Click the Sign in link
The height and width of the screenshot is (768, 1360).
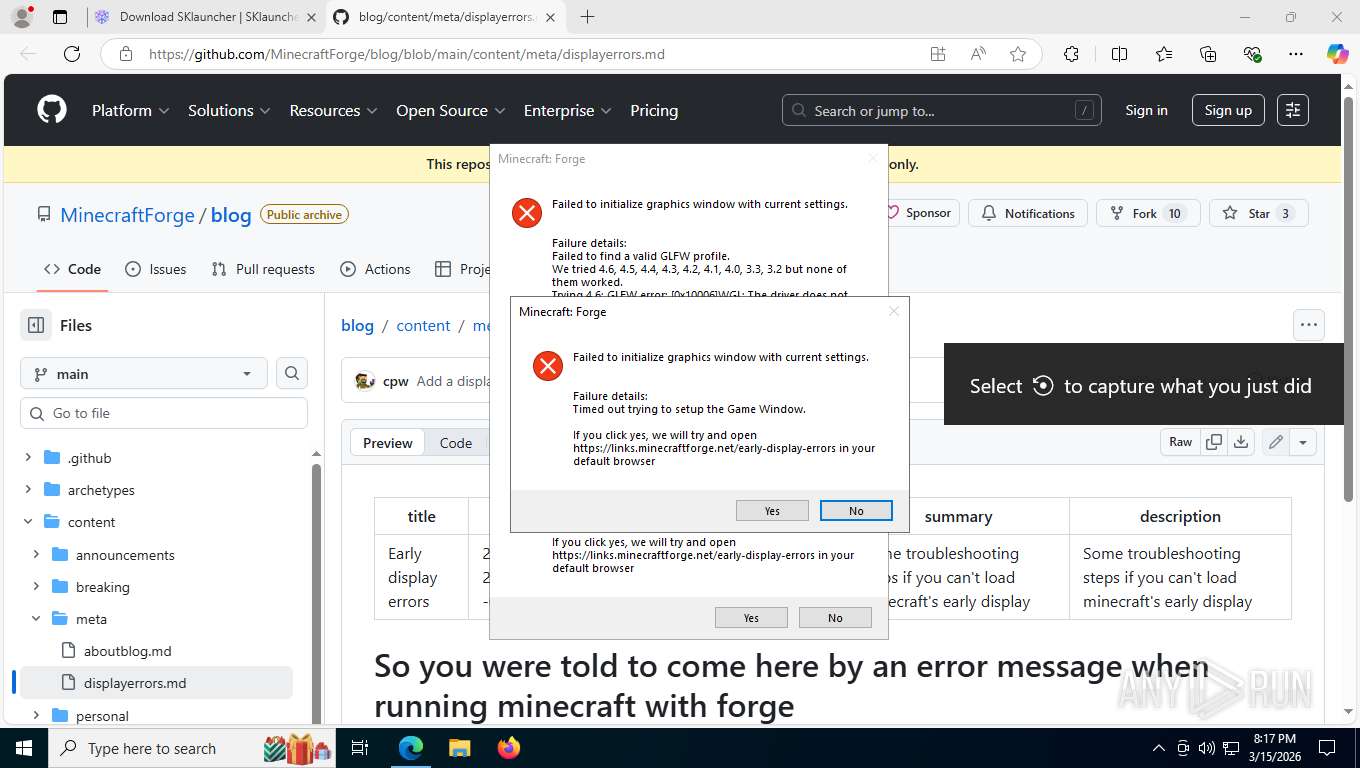click(x=1146, y=110)
